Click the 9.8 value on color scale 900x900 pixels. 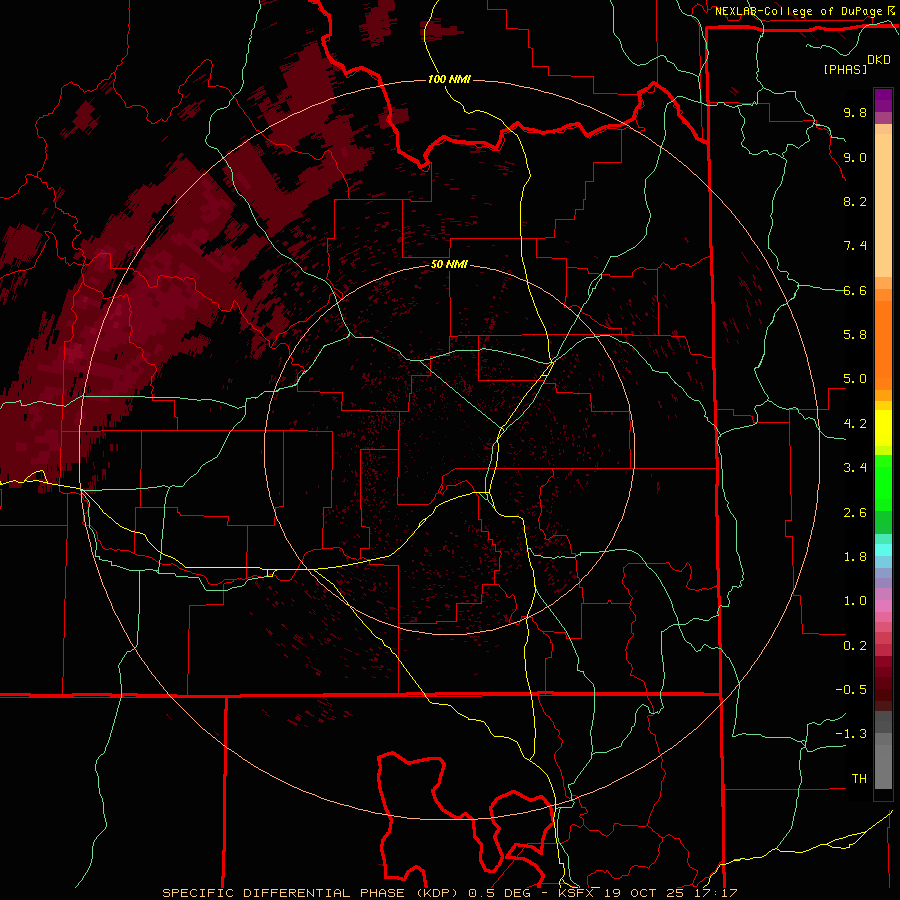(855, 112)
